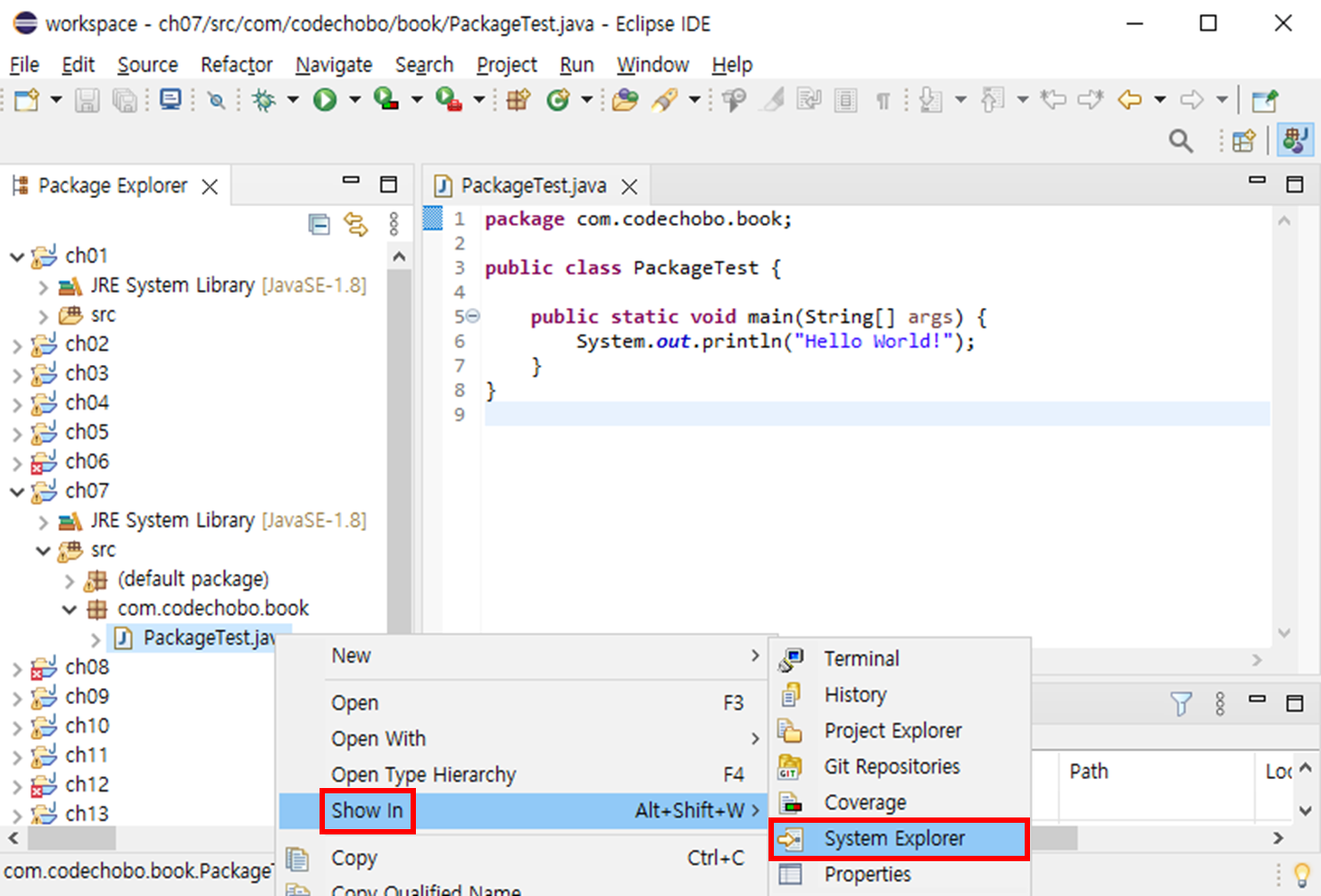The height and width of the screenshot is (896, 1321).
Task: Click the Open Perspective icon
Action: (1244, 141)
